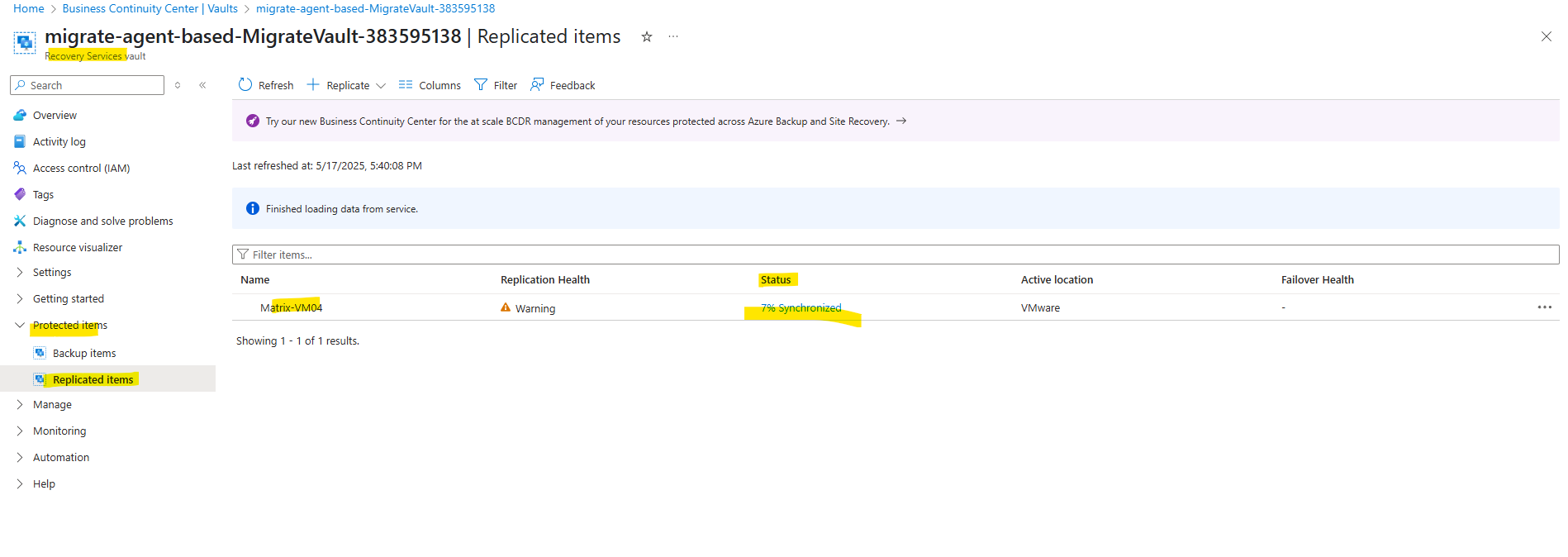The image size is (1568, 557).
Task: Open Tags menu item
Action: (x=43, y=195)
